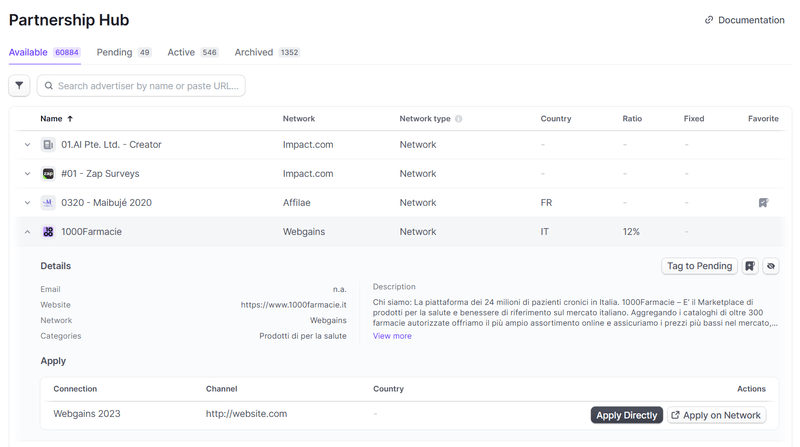Image resolution: width=800 pixels, height=447 pixels.
Task: Click the Maibujé 2020 logo icon
Action: [x=48, y=203]
